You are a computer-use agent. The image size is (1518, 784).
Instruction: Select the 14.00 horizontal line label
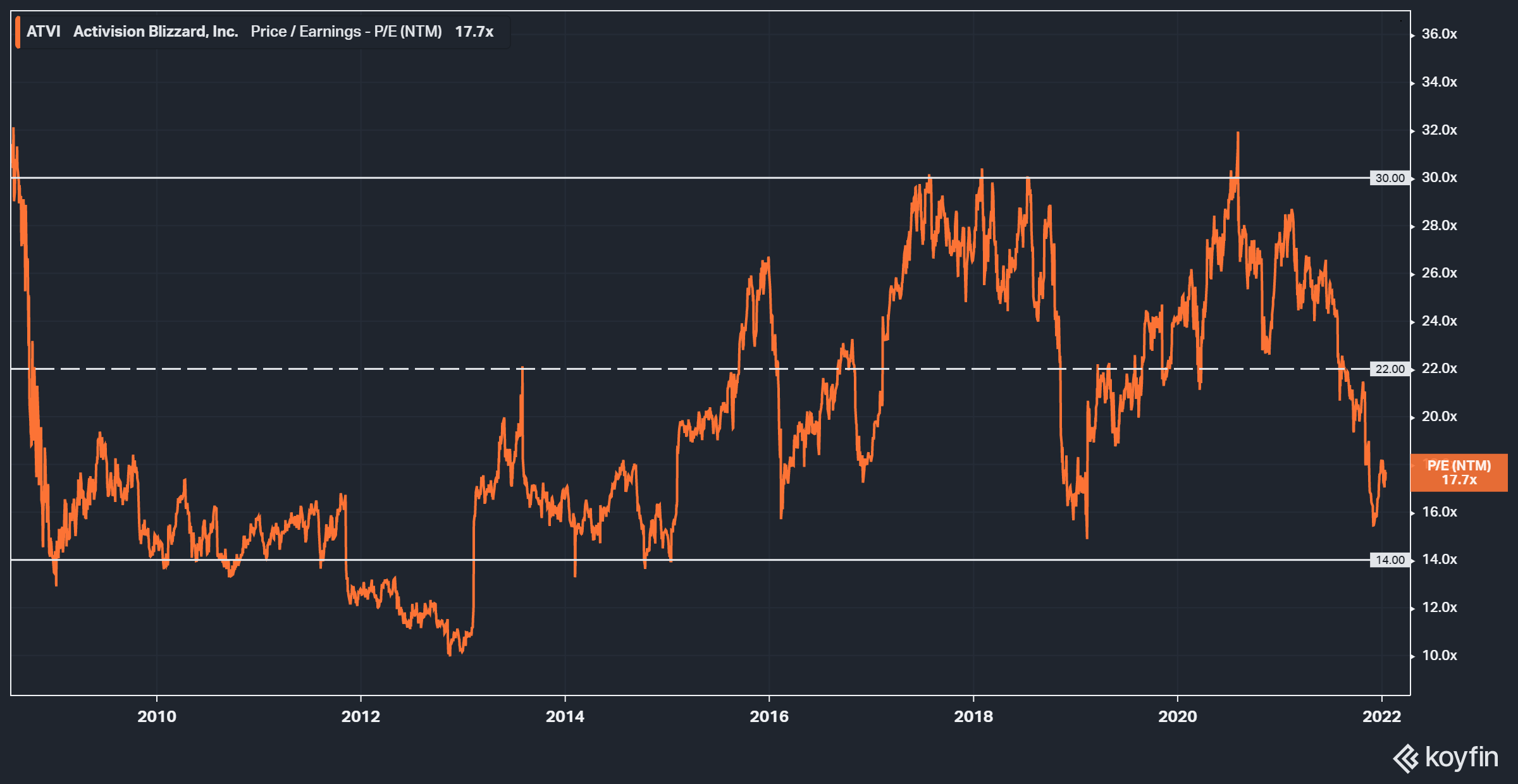pos(1390,560)
